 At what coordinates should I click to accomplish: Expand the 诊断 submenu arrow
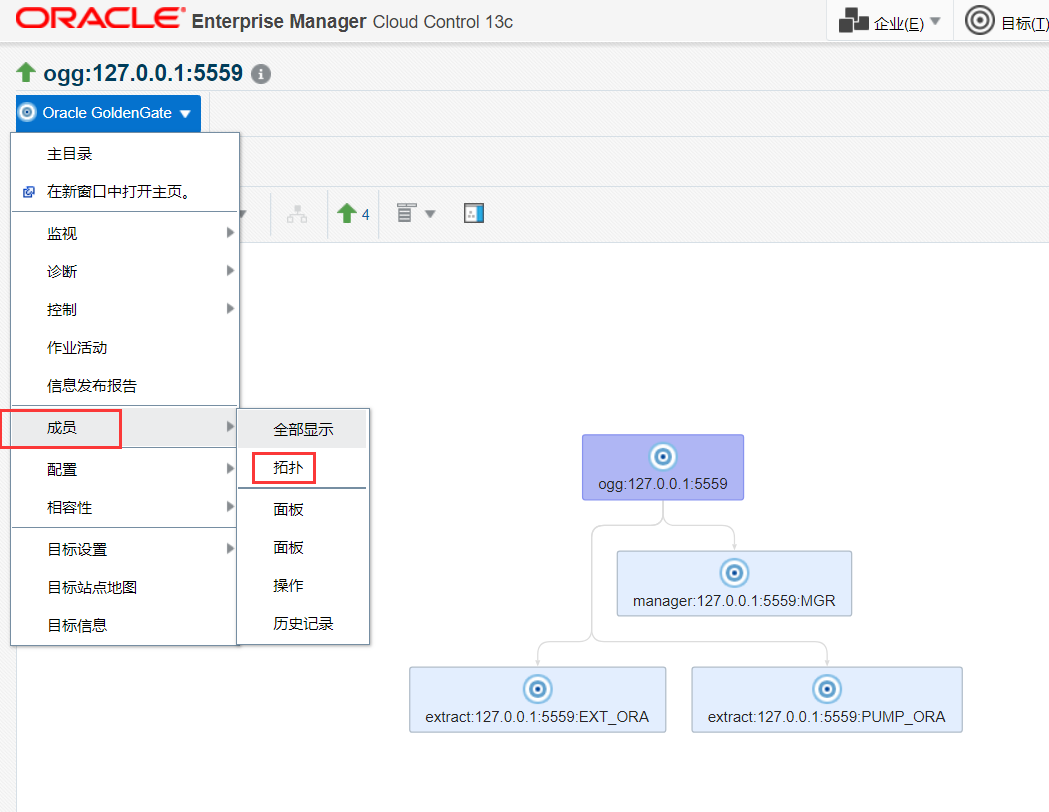(x=230, y=271)
